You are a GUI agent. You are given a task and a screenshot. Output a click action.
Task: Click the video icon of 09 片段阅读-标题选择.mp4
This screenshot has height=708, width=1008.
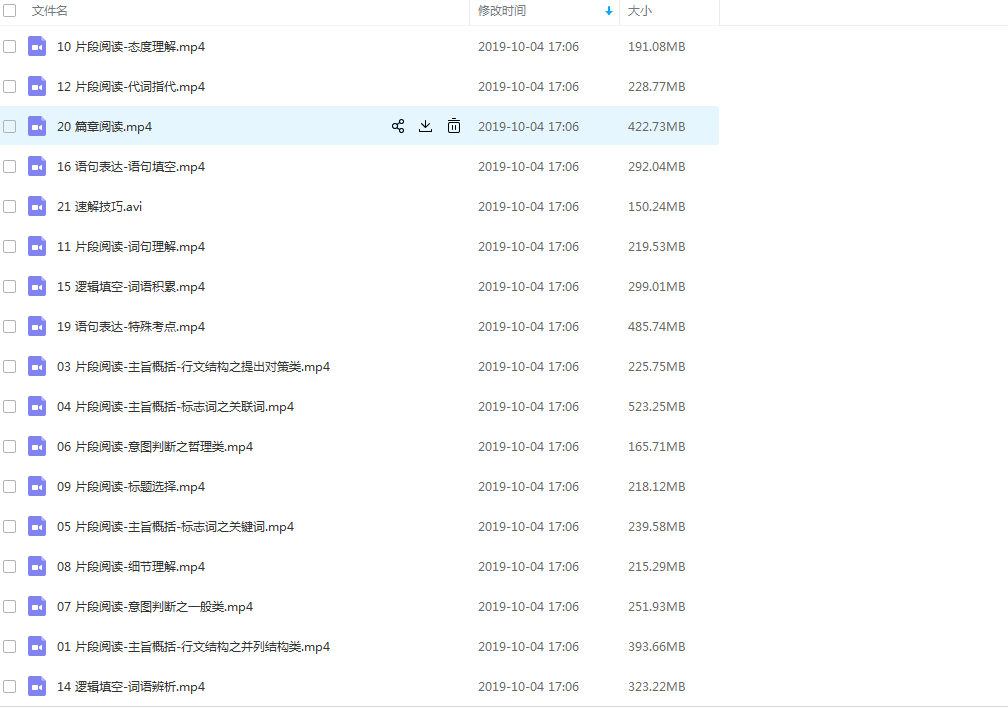point(37,486)
